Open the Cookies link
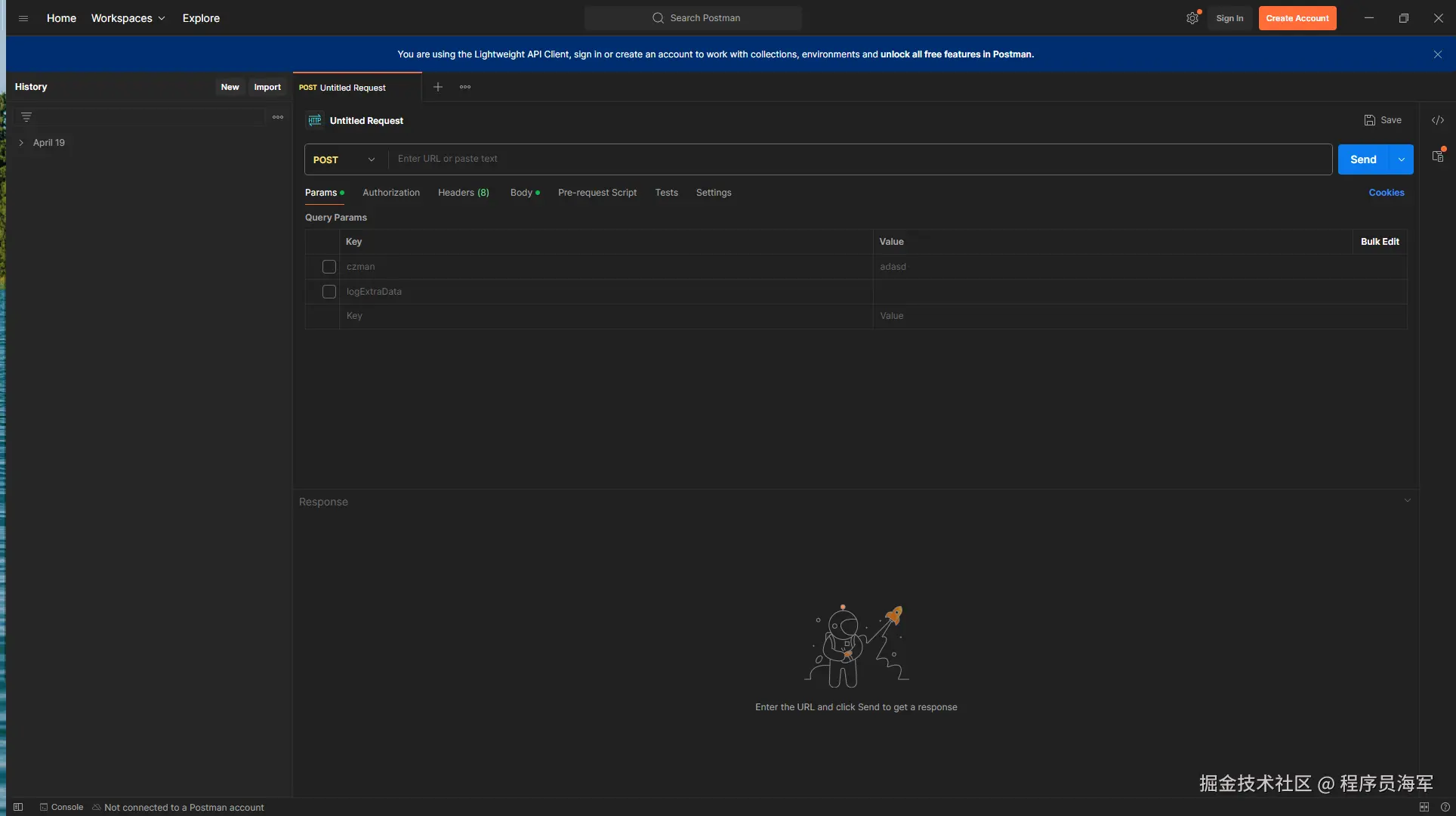Viewport: 1456px width, 816px height. [1386, 193]
